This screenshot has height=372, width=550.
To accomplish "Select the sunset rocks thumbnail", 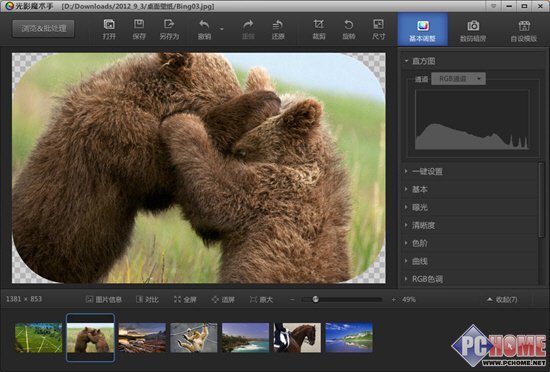I will click(x=142, y=338).
